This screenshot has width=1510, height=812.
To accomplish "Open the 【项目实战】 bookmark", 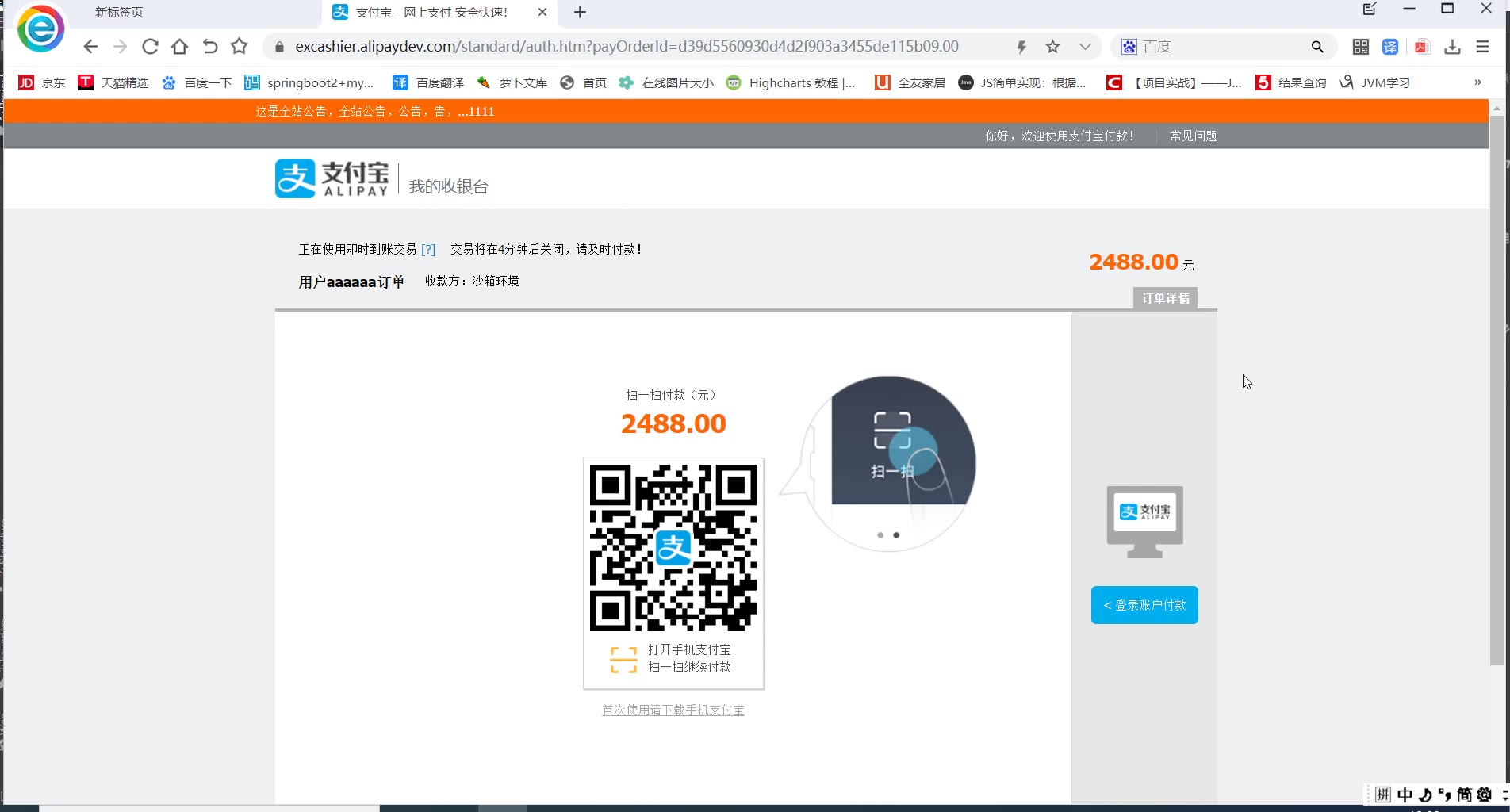I will 1174,82.
